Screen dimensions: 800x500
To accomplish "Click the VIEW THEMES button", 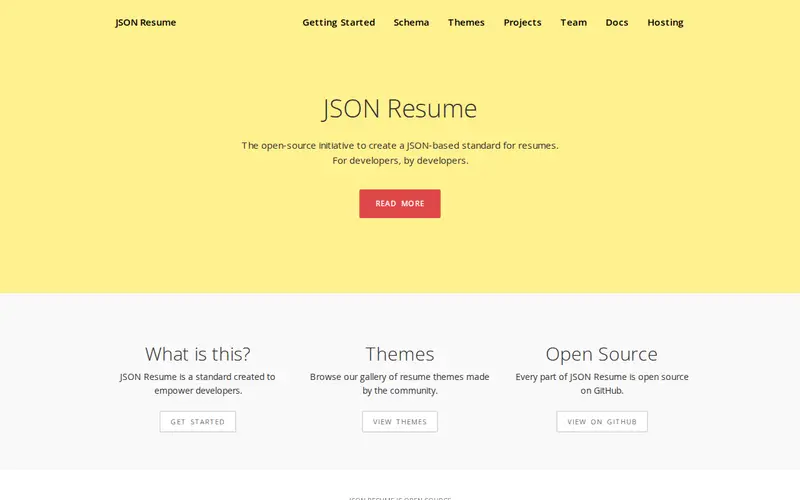I will (x=400, y=422).
